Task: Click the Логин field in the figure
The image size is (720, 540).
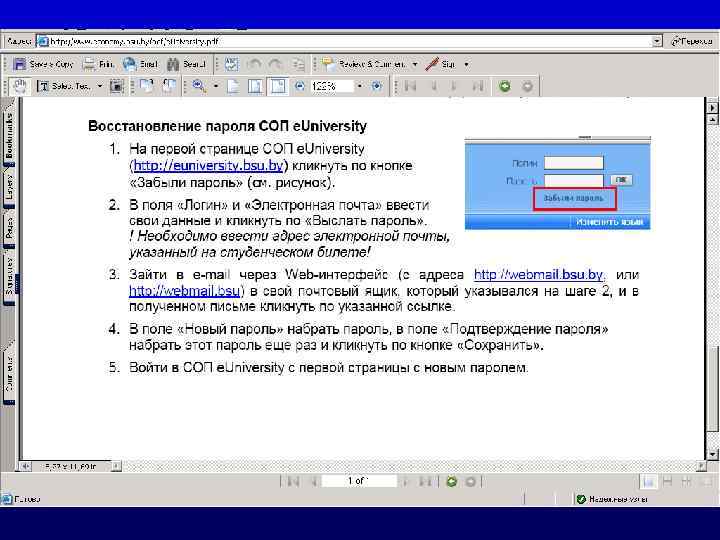Action: point(574,163)
